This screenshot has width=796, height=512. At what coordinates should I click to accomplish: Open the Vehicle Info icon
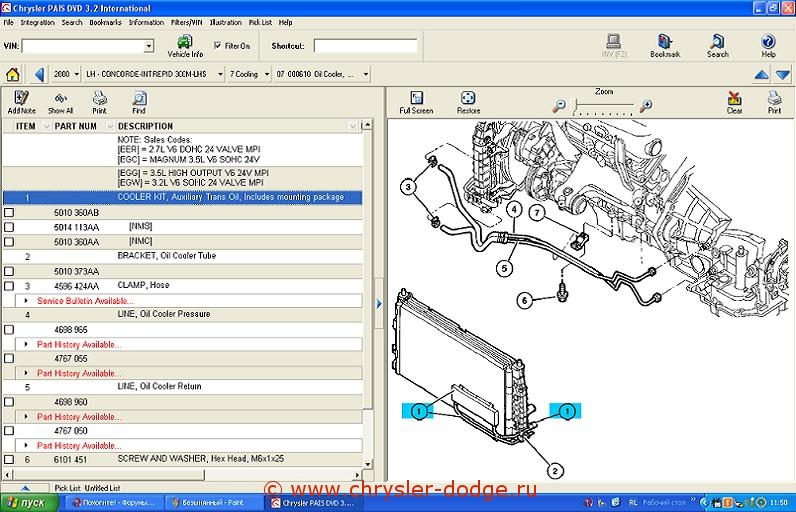185,46
